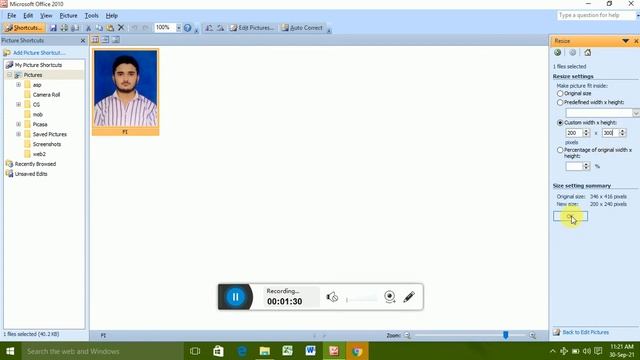The height and width of the screenshot is (360, 640).
Task: Click the Auto Correct button
Action: coord(302,28)
